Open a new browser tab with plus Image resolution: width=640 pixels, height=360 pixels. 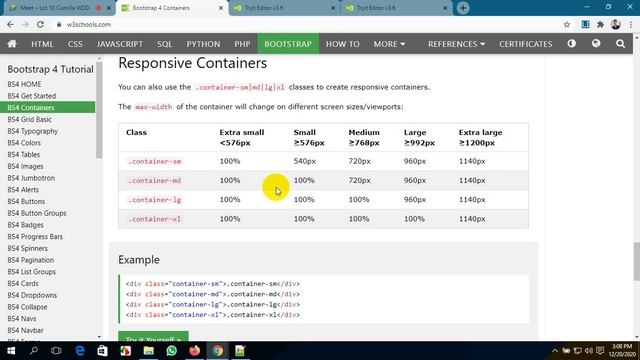(463, 8)
